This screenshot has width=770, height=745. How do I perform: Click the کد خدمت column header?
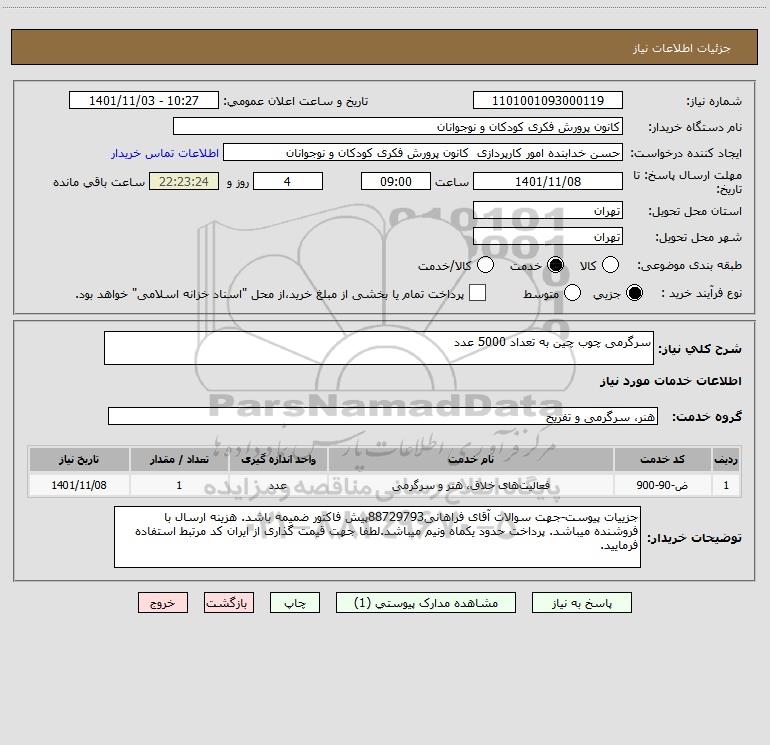pyautogui.click(x=662, y=460)
